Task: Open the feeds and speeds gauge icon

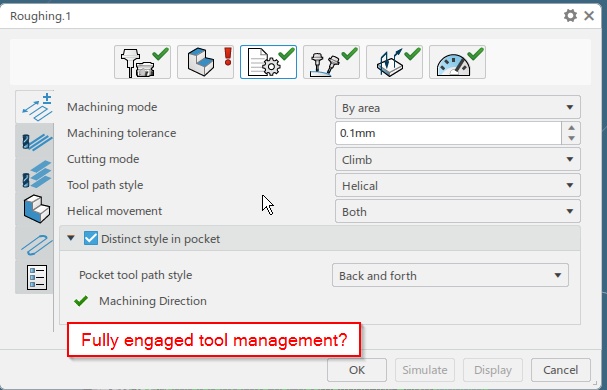Action: pos(457,62)
